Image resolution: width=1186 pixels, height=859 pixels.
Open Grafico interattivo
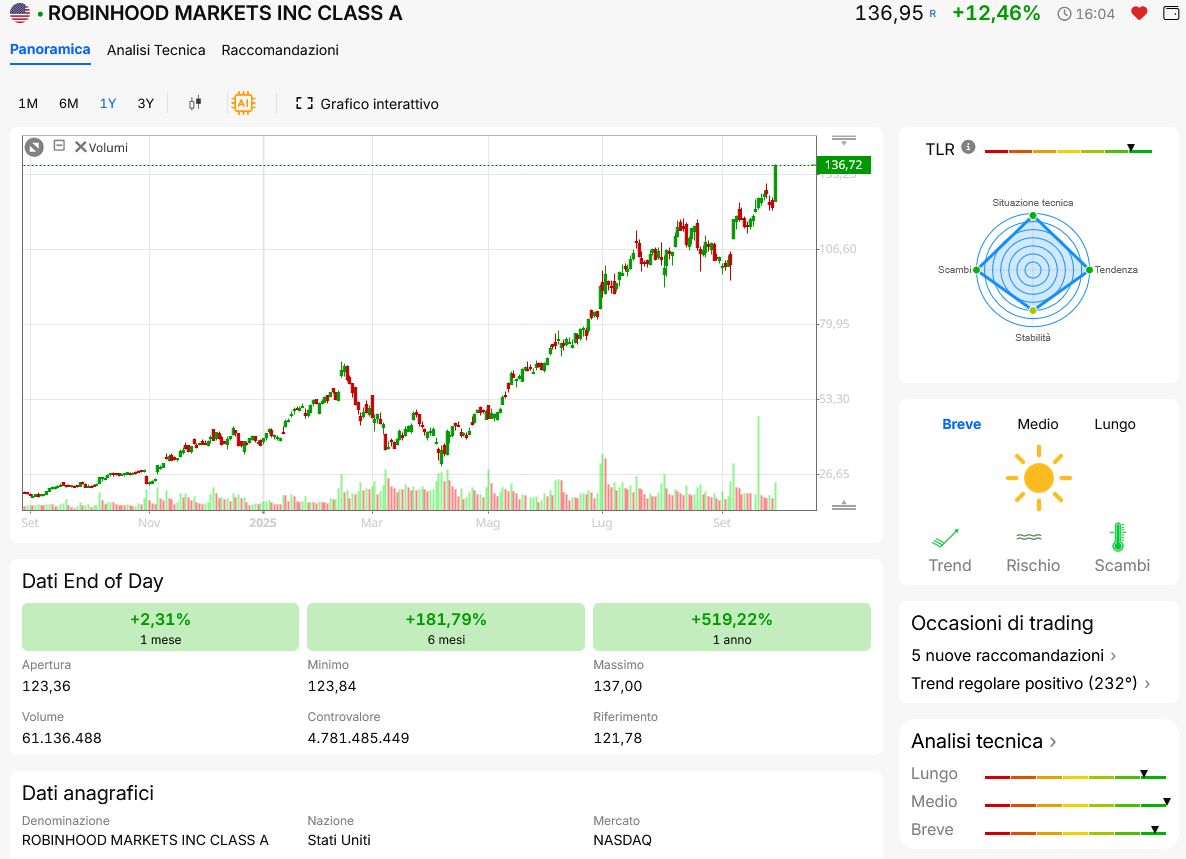point(367,104)
